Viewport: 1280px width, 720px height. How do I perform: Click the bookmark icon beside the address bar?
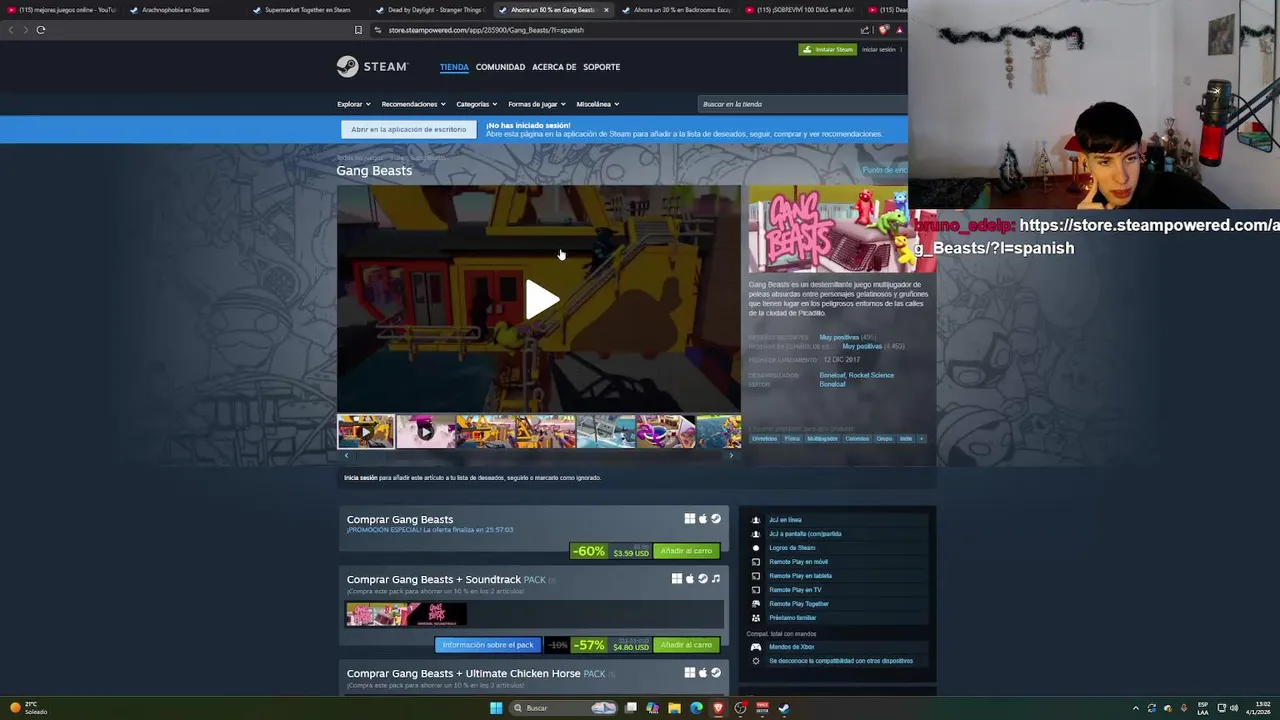click(358, 30)
